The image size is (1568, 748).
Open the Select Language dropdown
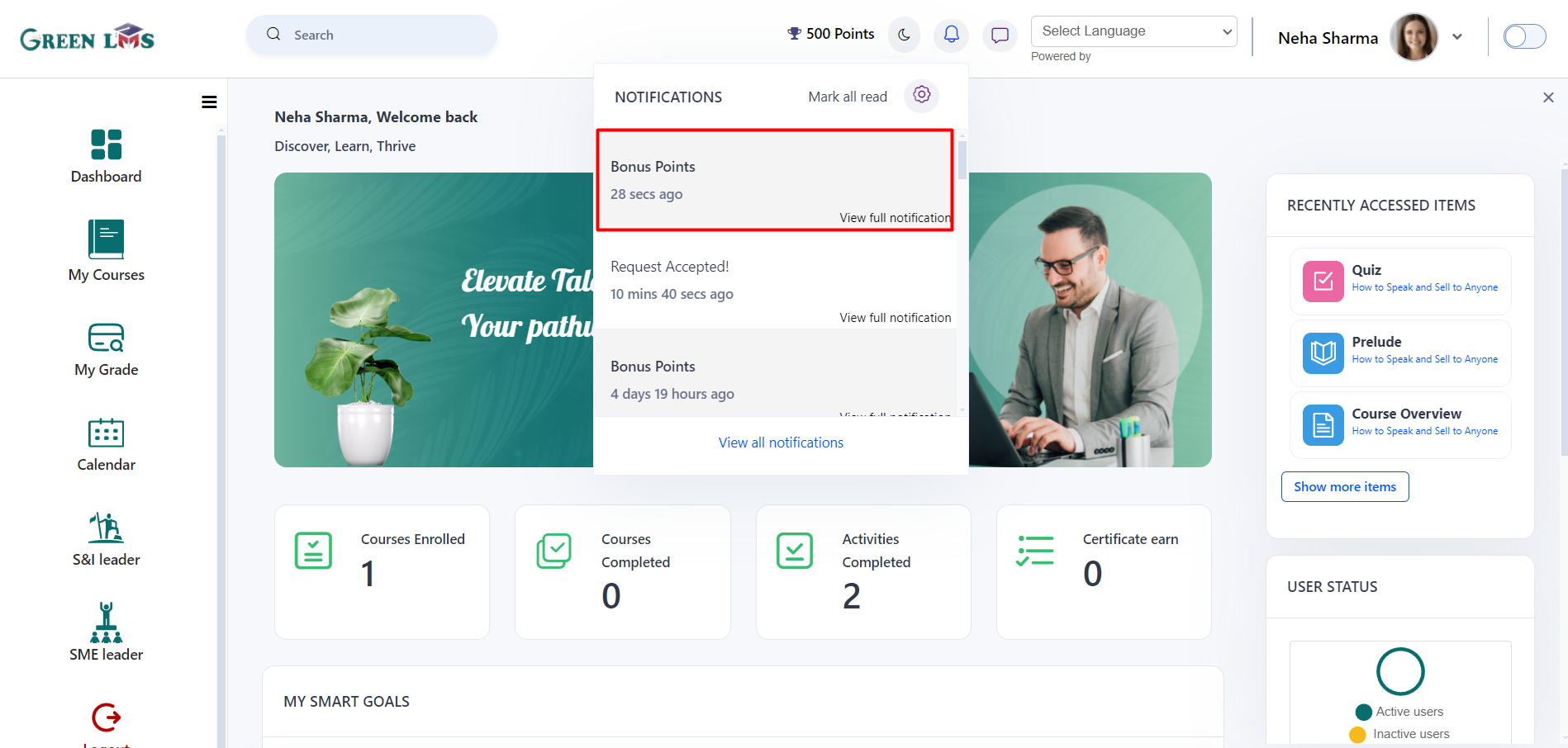1133,31
